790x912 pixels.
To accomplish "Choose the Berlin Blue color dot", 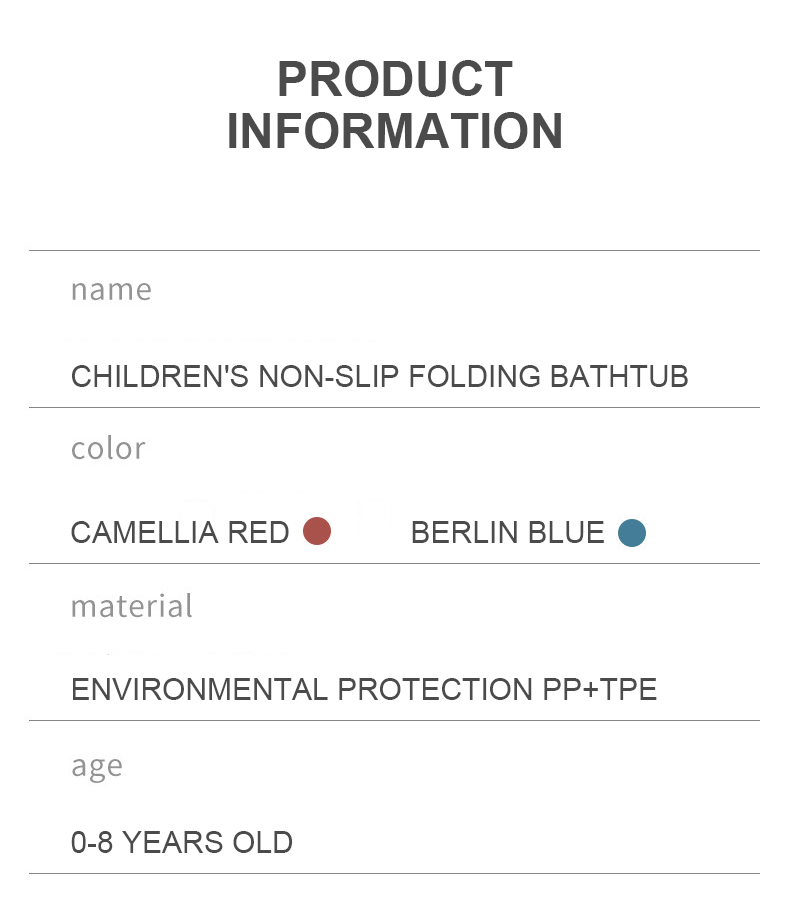I will pyautogui.click(x=632, y=533).
